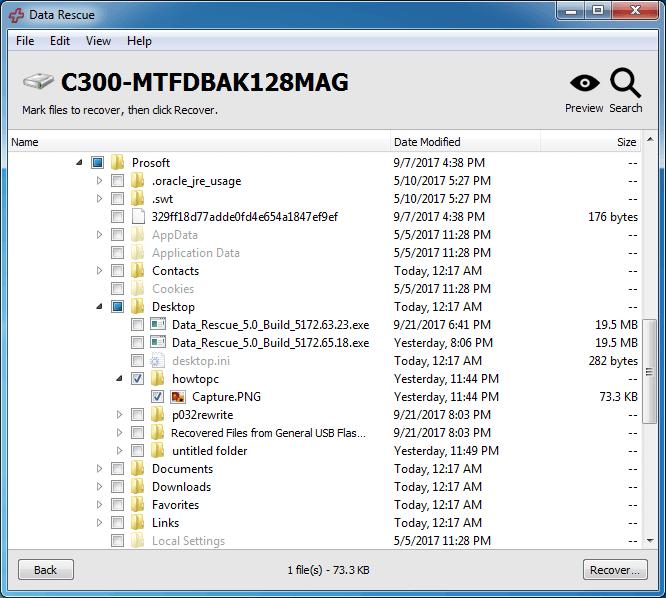Click the 73.3 KB size of Capture.PNG
This screenshot has width=666, height=598.
pyautogui.click(x=618, y=397)
